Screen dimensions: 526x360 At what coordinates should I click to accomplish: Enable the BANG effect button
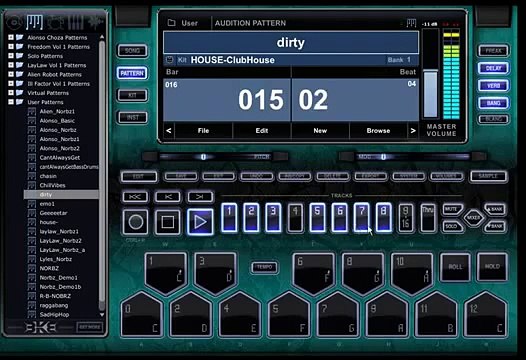click(x=493, y=103)
